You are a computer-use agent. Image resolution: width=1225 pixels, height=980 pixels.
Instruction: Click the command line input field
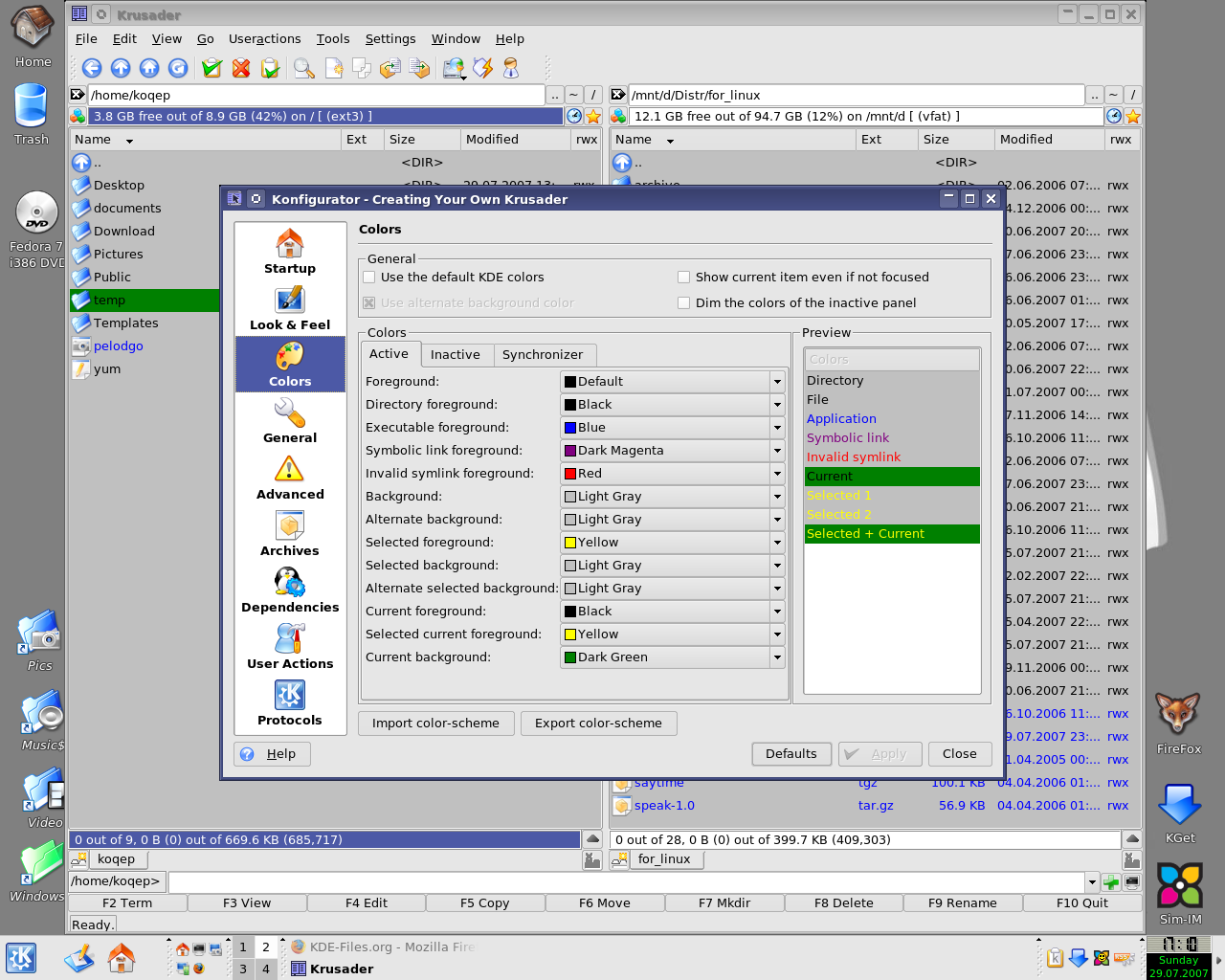point(626,881)
